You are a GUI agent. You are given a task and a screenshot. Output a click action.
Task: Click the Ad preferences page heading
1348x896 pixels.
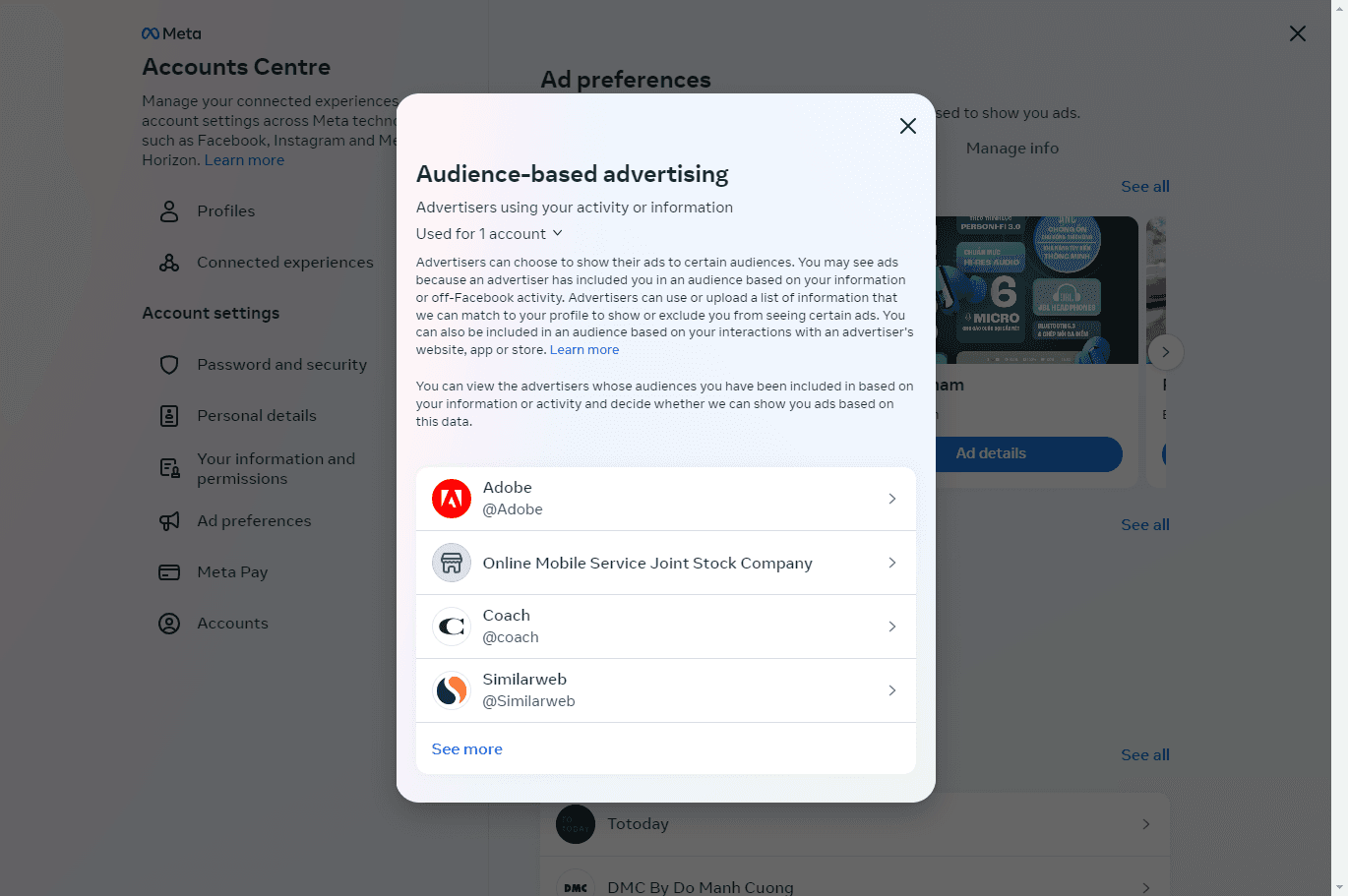point(626,80)
